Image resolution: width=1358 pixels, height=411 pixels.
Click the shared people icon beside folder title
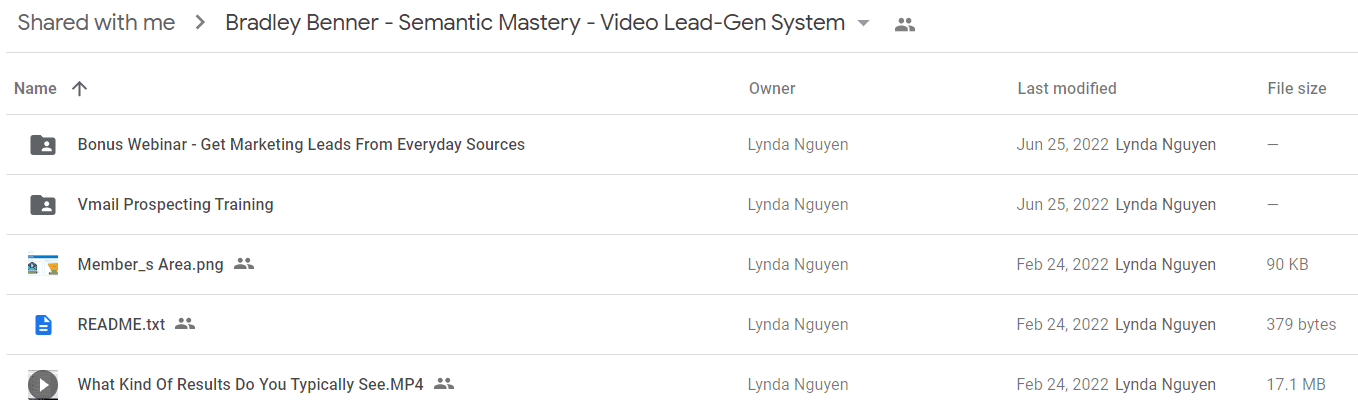(905, 24)
